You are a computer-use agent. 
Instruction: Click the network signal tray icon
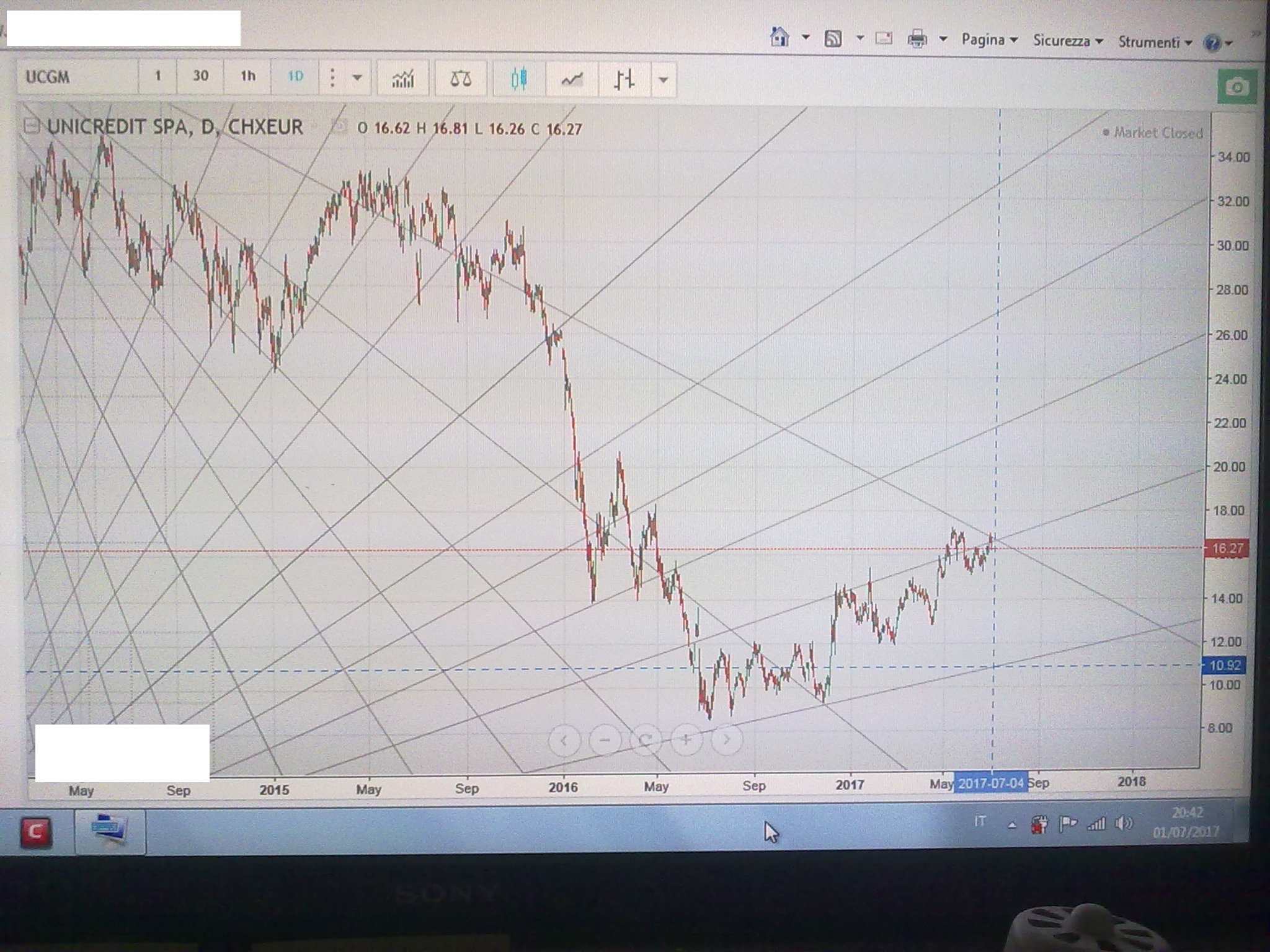[1096, 824]
